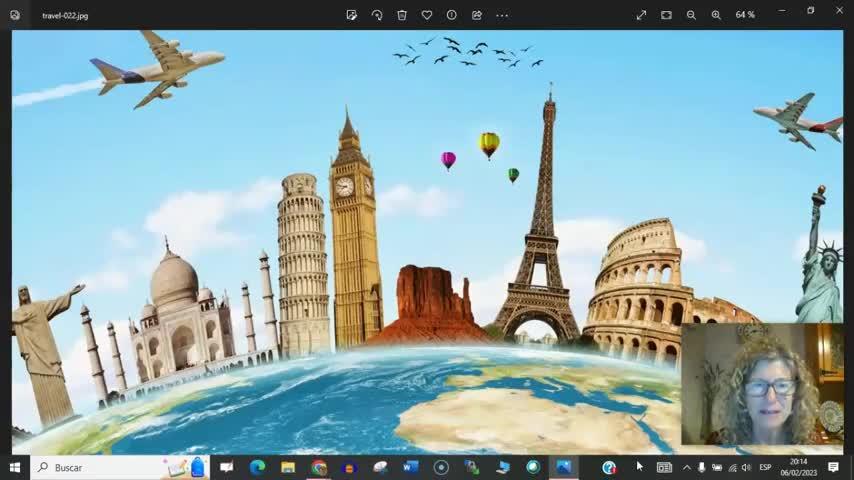Zoom in with magnifier plus icon
Viewport: 854px width, 480px height.
(x=716, y=15)
